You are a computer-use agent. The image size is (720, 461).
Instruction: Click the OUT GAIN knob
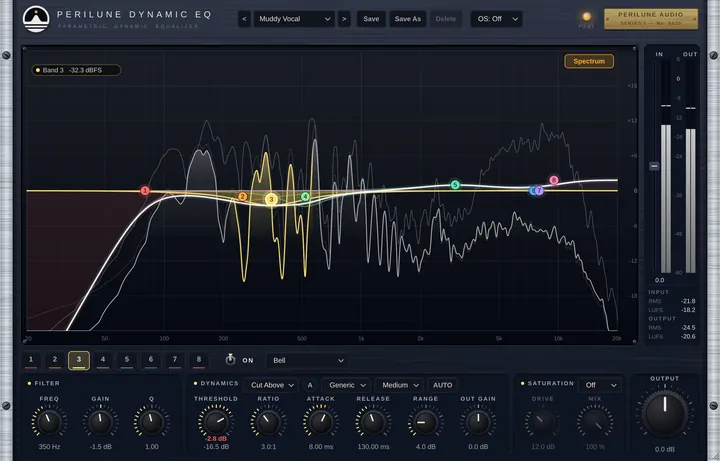[x=478, y=423]
